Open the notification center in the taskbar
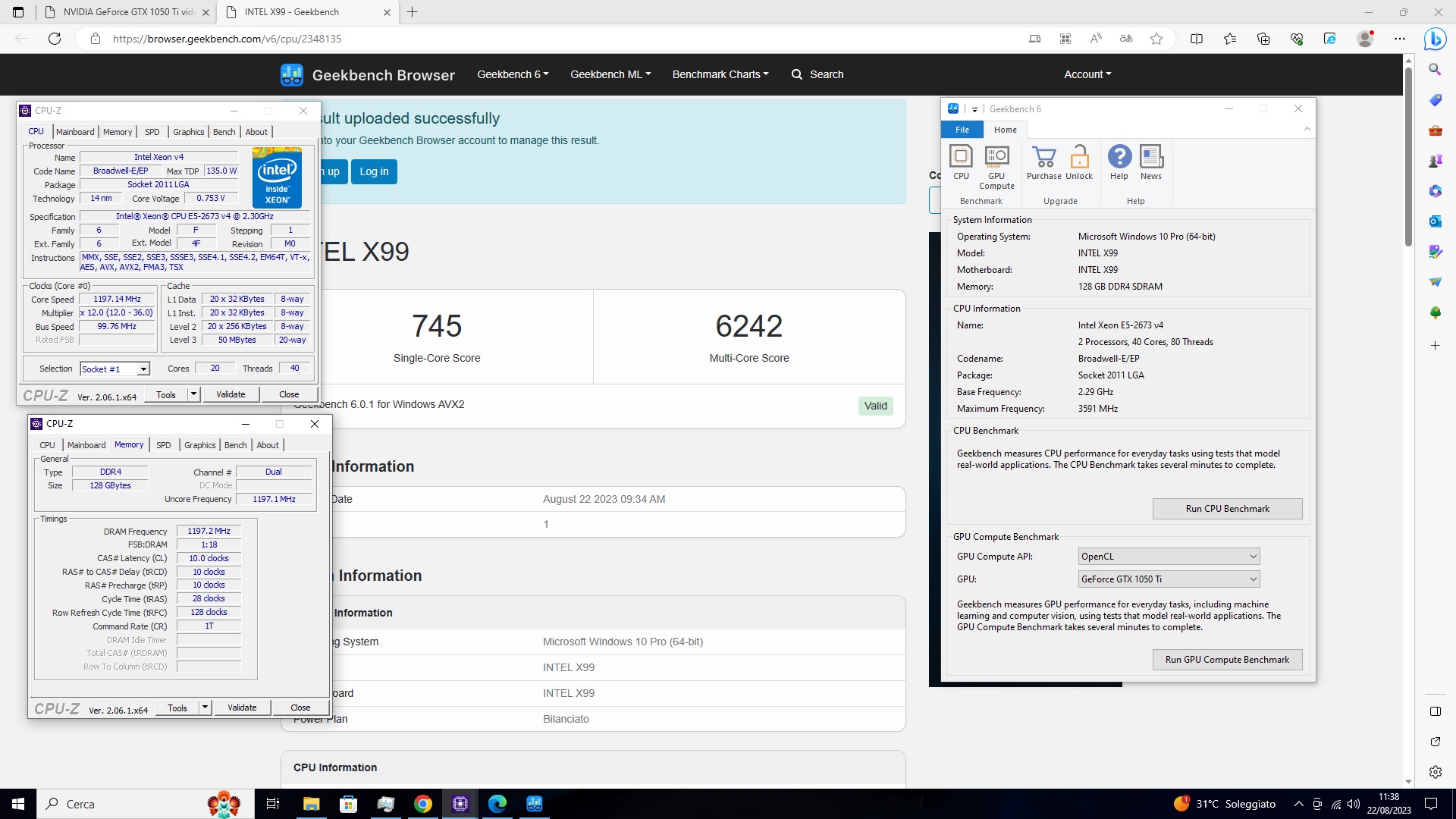This screenshot has height=819, width=1456. tap(1431, 804)
